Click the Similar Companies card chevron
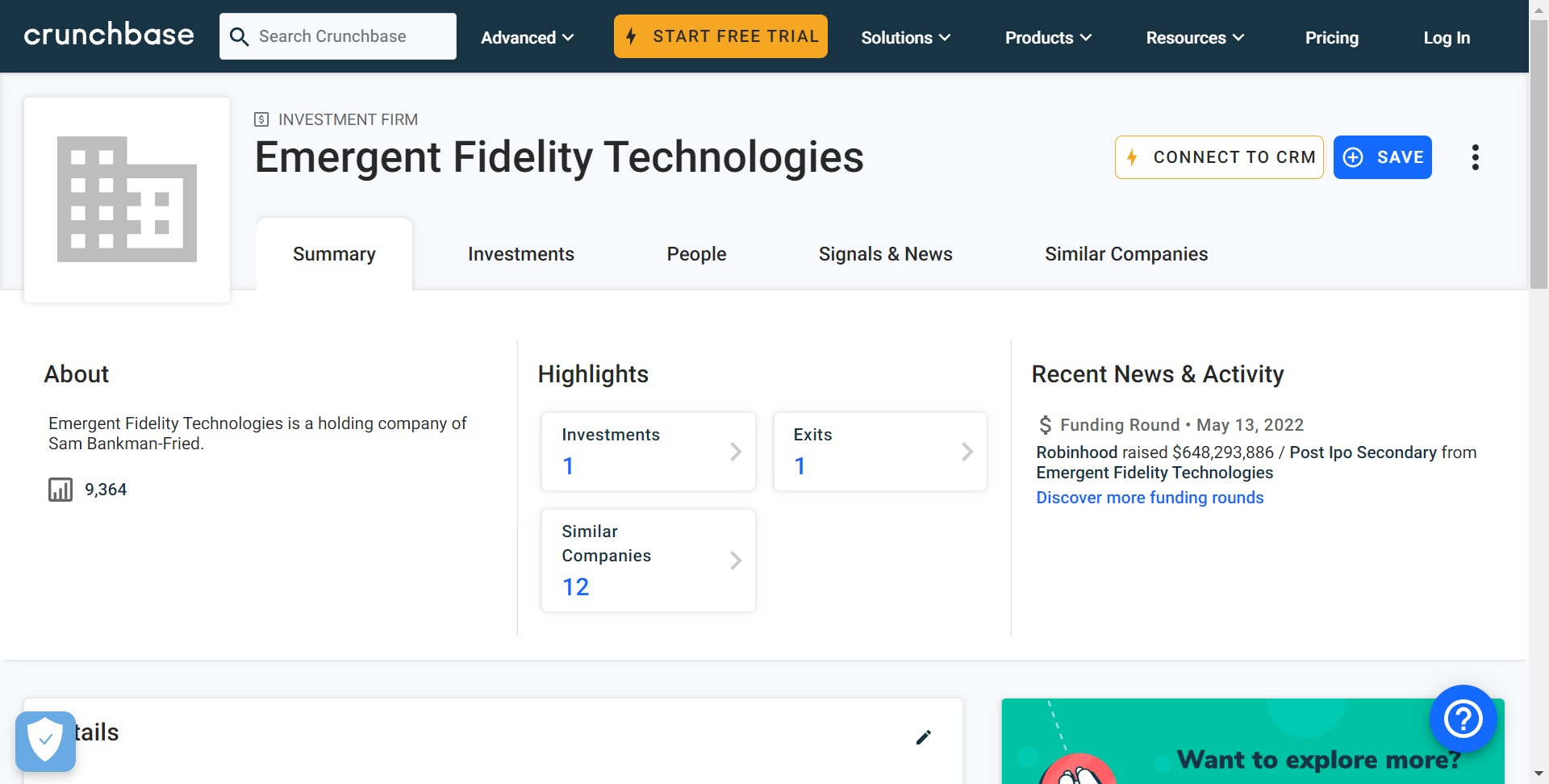Viewport: 1549px width, 784px height. click(736, 561)
